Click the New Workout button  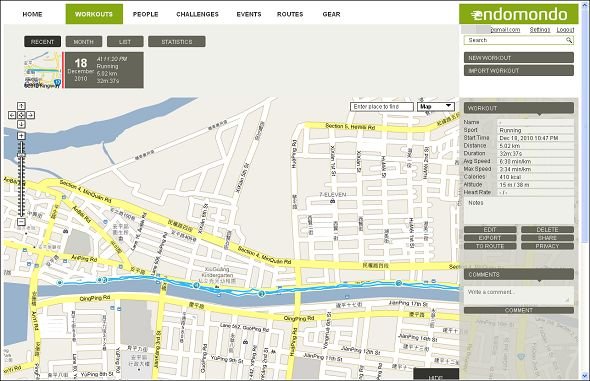pos(519,58)
